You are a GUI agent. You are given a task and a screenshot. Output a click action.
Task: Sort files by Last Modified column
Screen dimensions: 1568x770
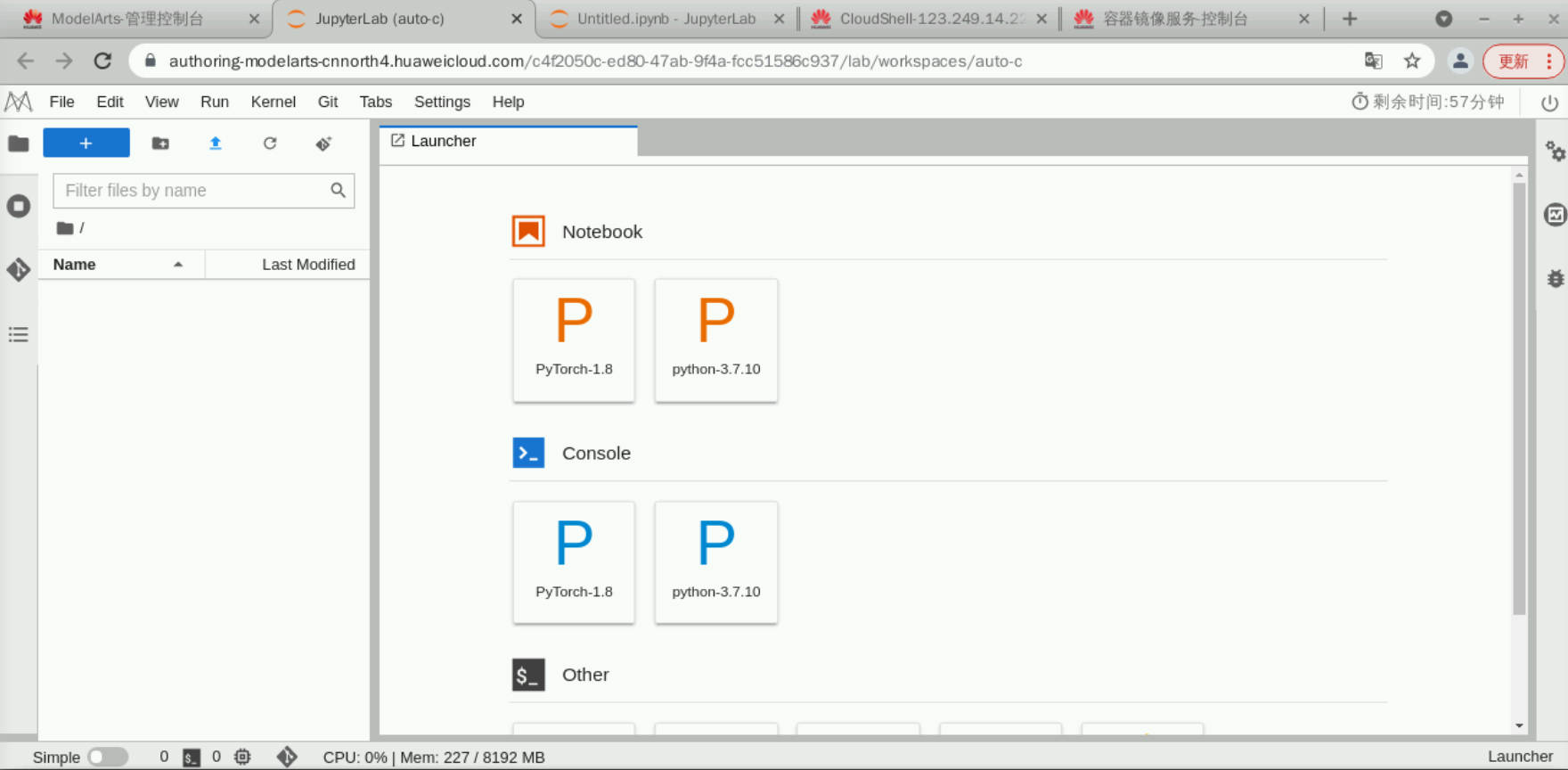307,265
